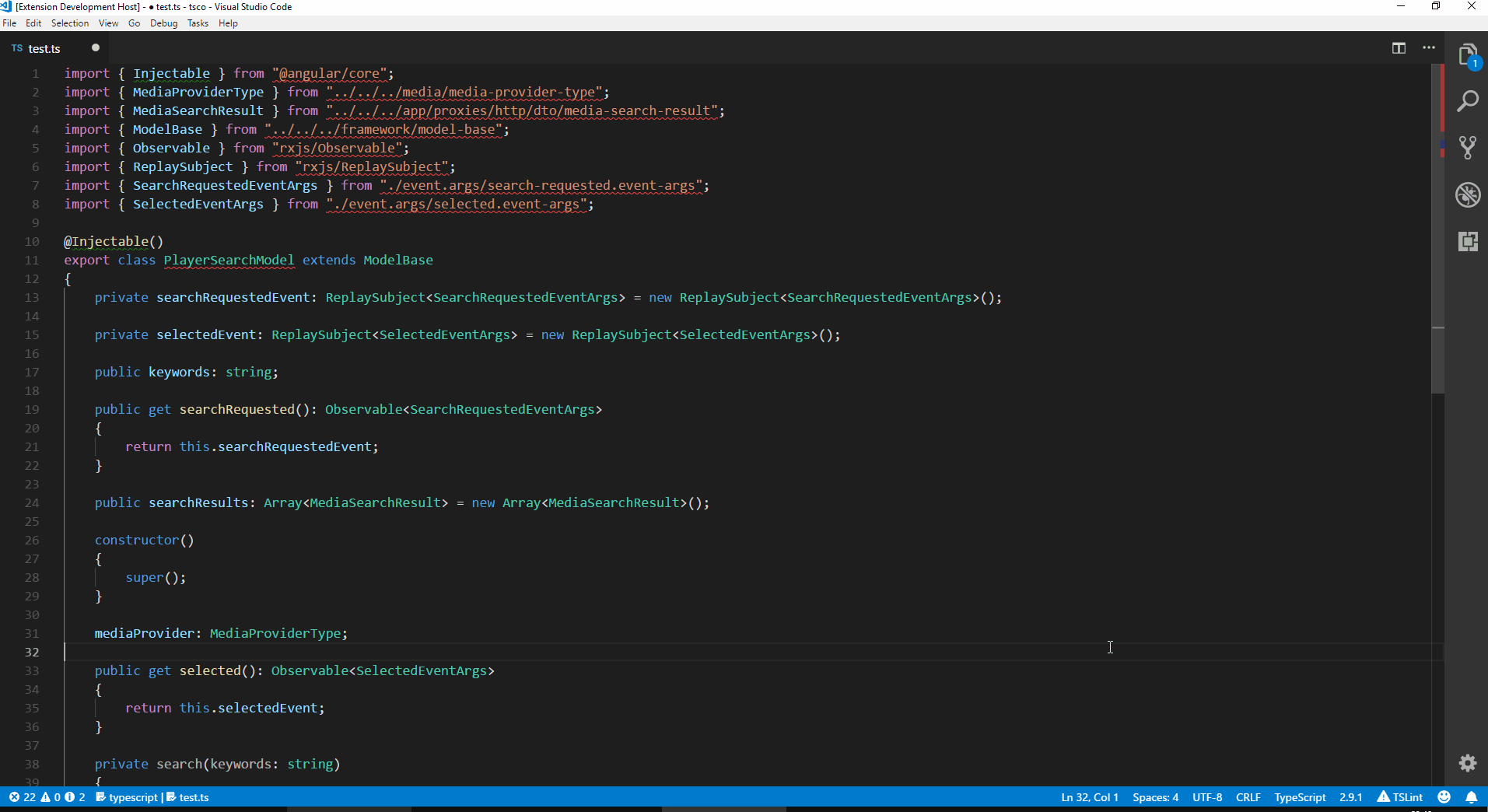Click Ln 32, Col 1 to go to line
The width and height of the screenshot is (1488, 812).
coord(1090,797)
